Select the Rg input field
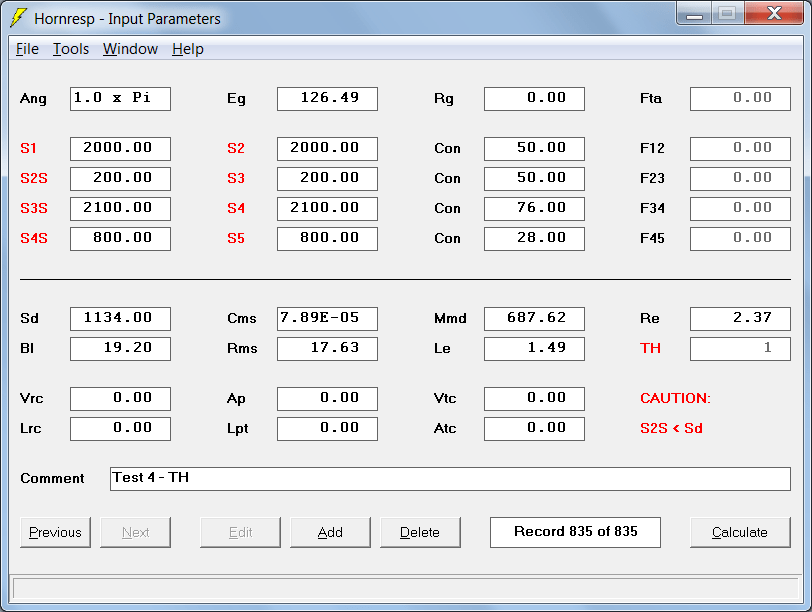The image size is (812, 612). pyautogui.click(x=534, y=99)
